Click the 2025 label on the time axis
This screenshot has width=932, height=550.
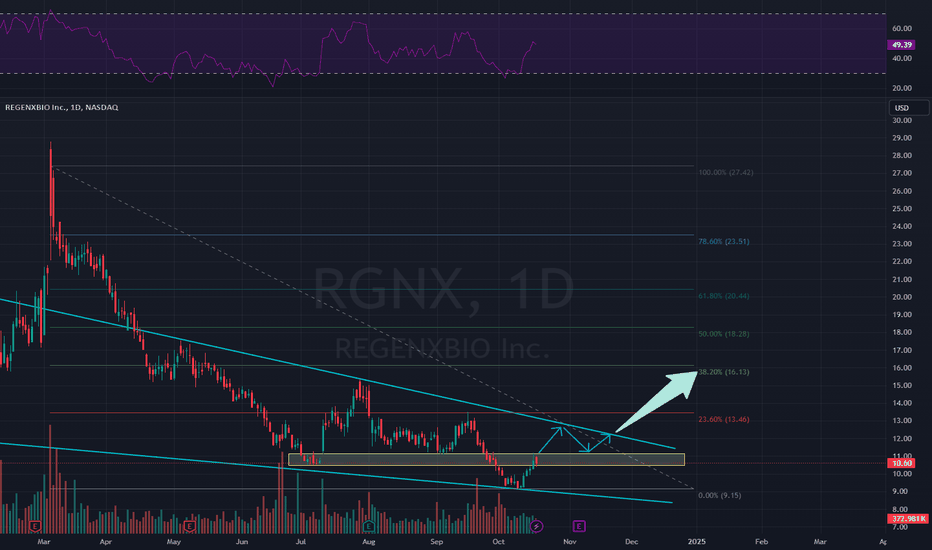point(697,542)
